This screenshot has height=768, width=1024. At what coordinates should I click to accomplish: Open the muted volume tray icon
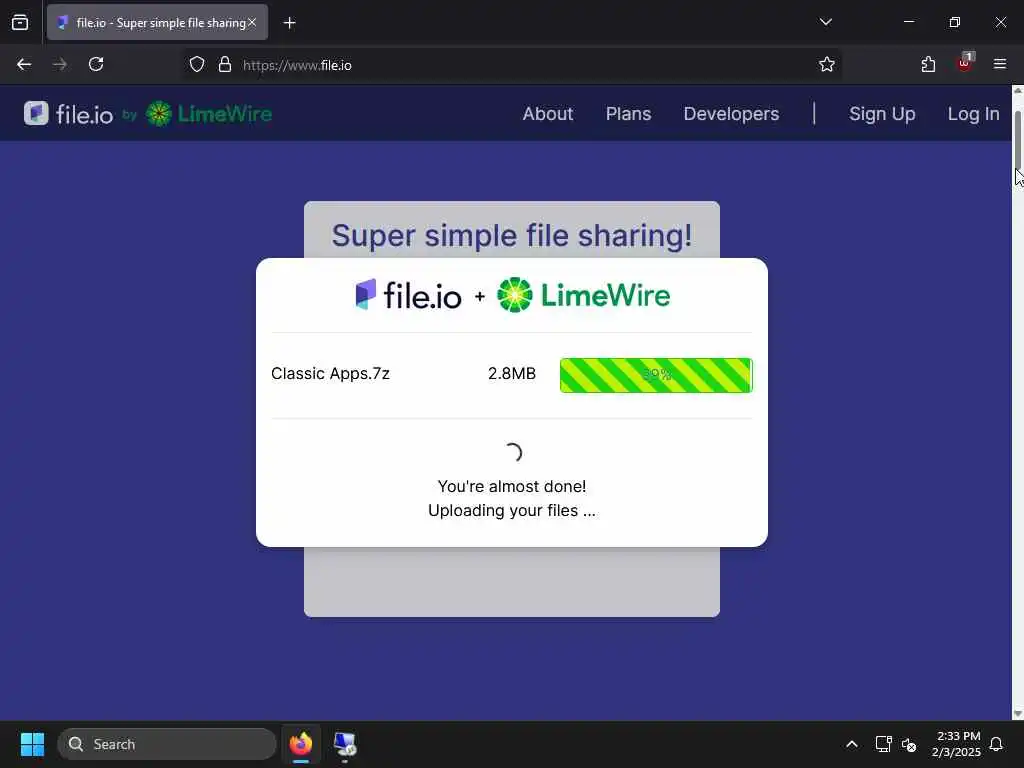909,744
